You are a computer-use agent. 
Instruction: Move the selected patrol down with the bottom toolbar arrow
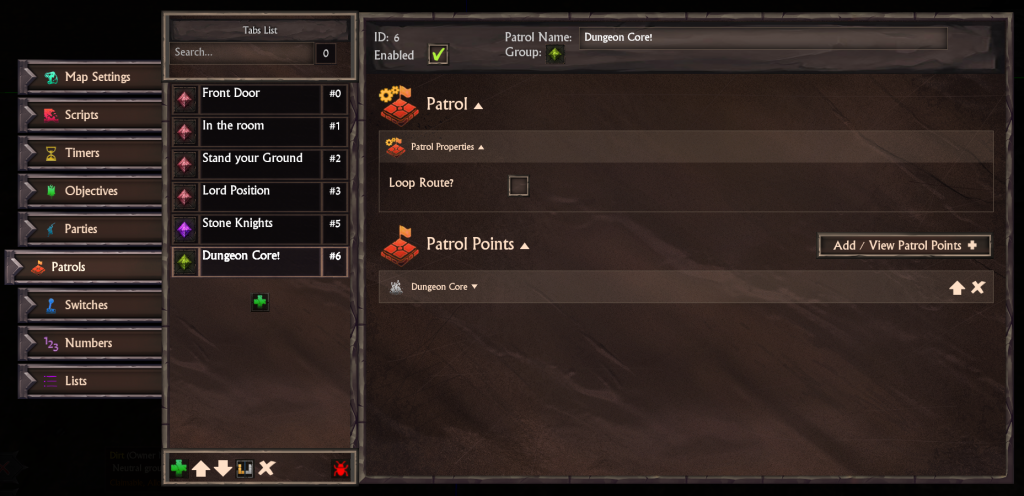(223, 468)
